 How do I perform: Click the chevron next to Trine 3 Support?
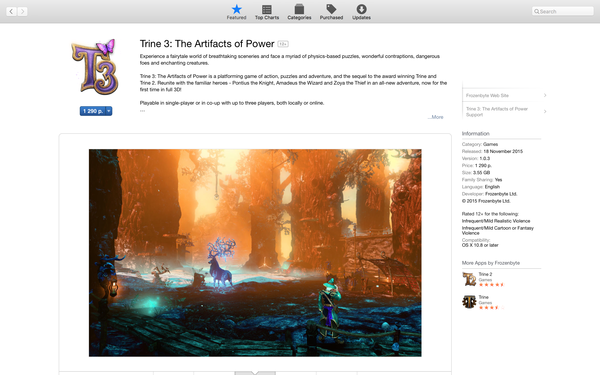pyautogui.click(x=545, y=111)
